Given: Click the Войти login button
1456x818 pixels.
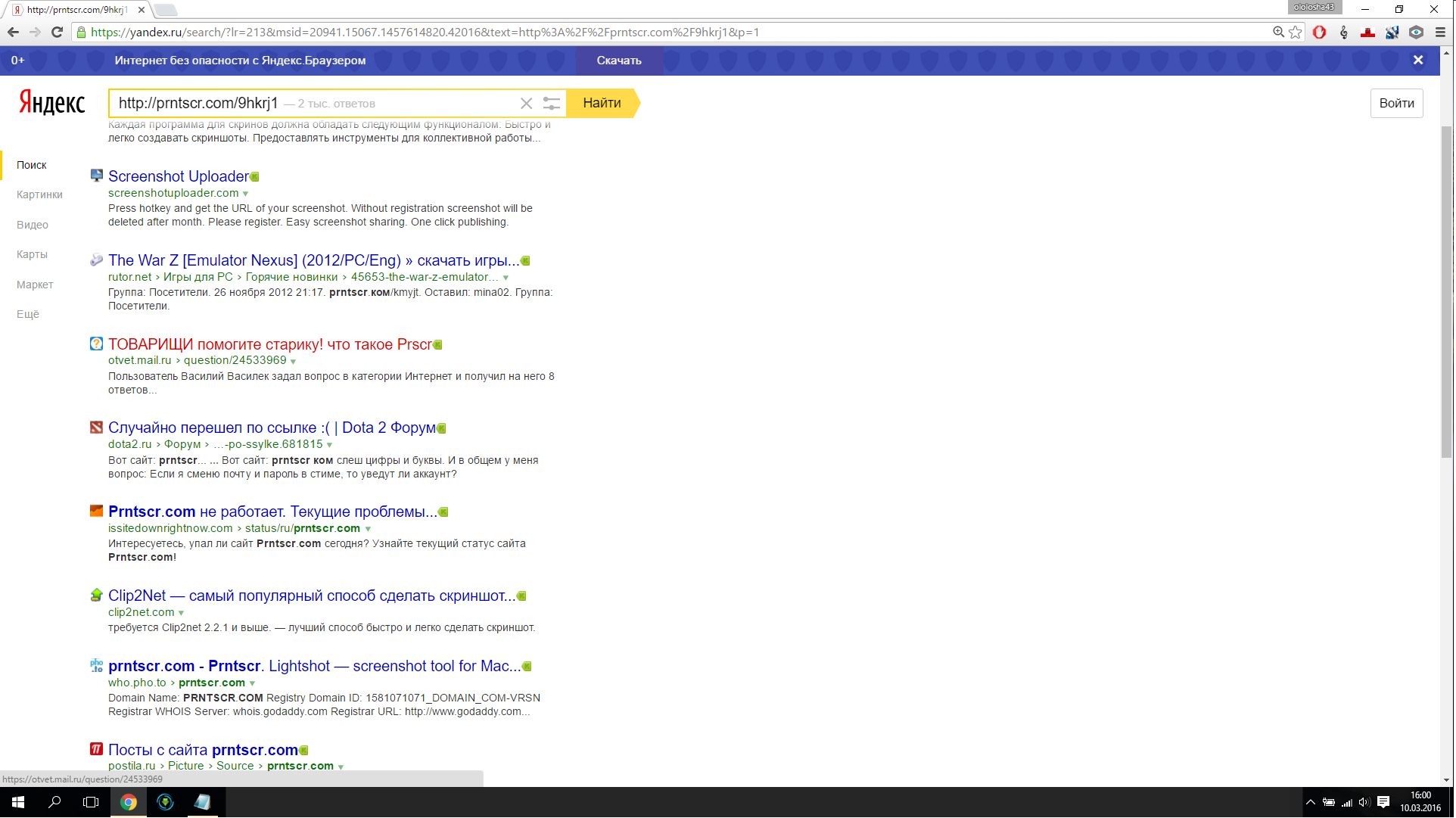Looking at the screenshot, I should pyautogui.click(x=1396, y=104).
